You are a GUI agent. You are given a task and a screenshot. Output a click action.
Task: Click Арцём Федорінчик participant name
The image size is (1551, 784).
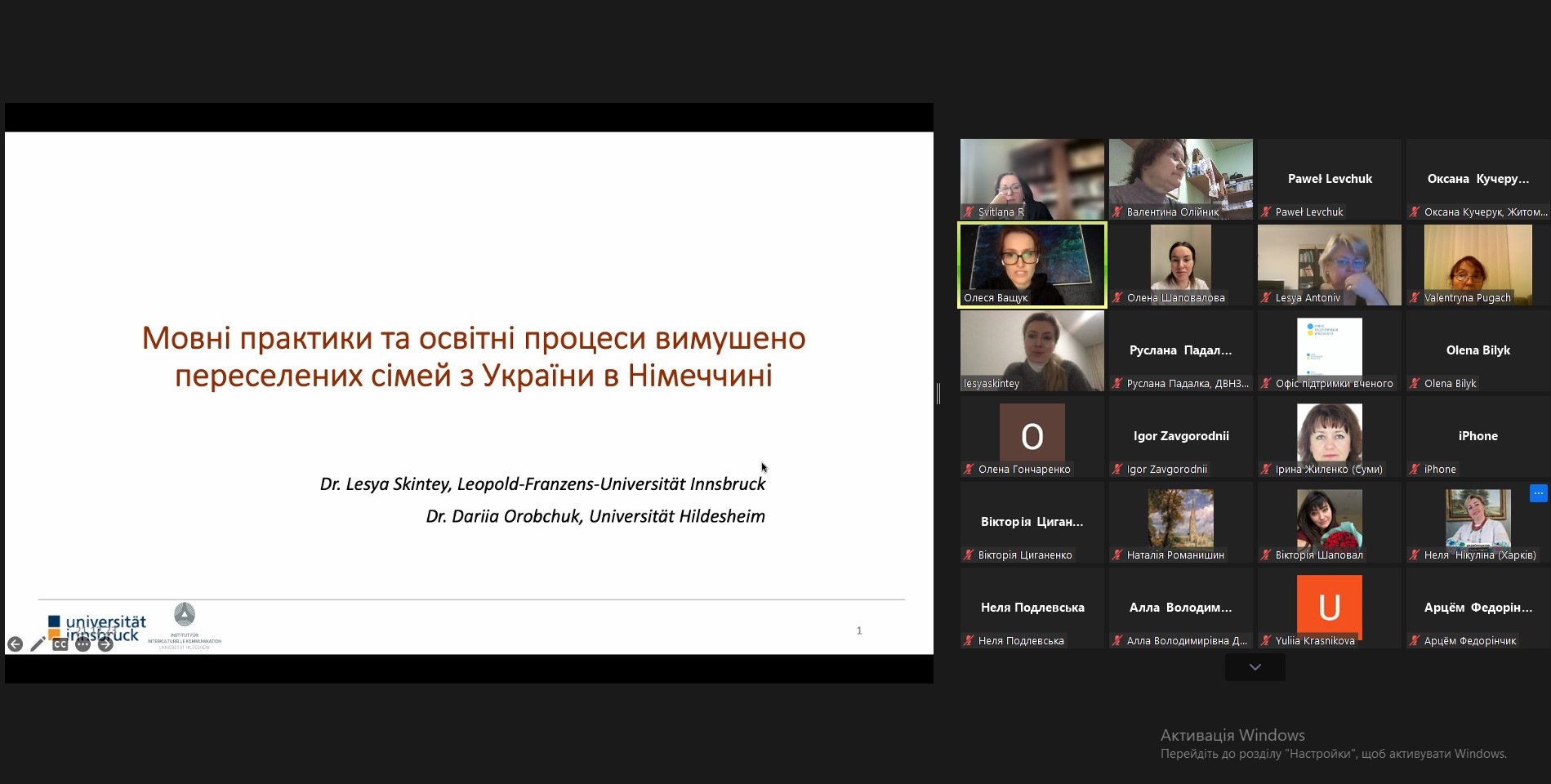coord(1469,641)
